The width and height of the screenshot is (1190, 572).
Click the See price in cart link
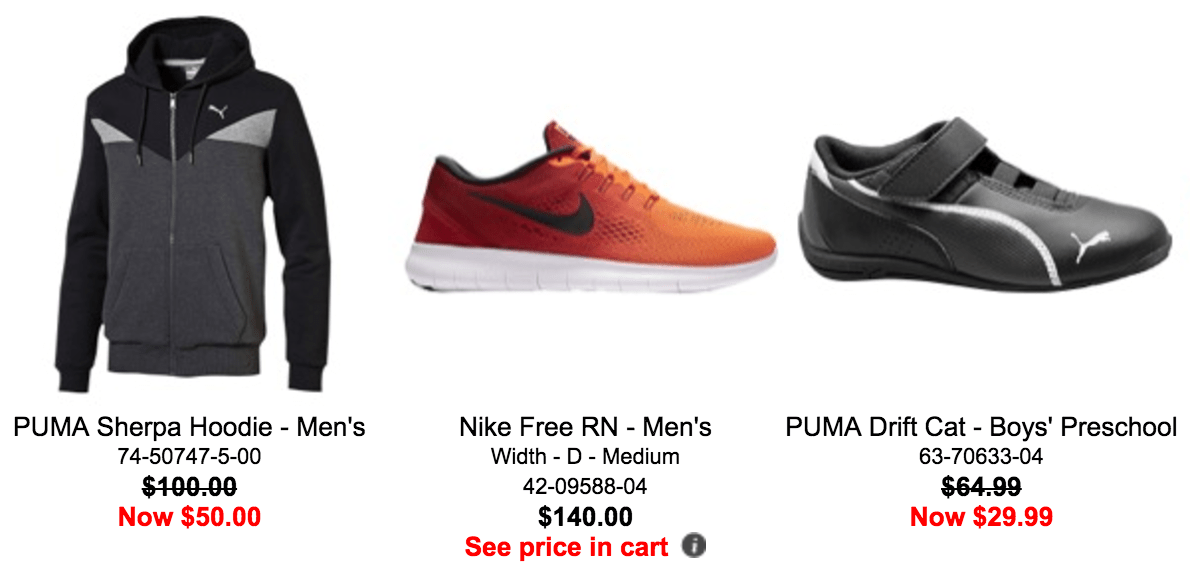pos(567,545)
